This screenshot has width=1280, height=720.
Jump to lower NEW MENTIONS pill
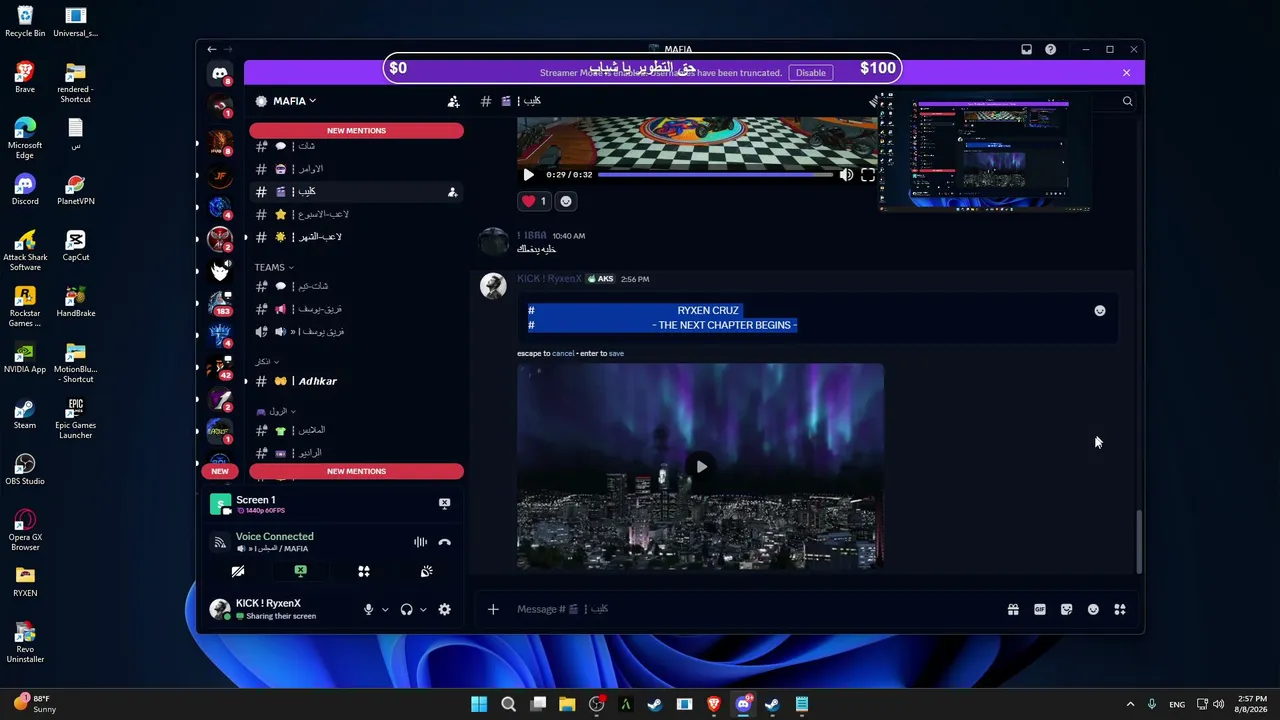[356, 471]
